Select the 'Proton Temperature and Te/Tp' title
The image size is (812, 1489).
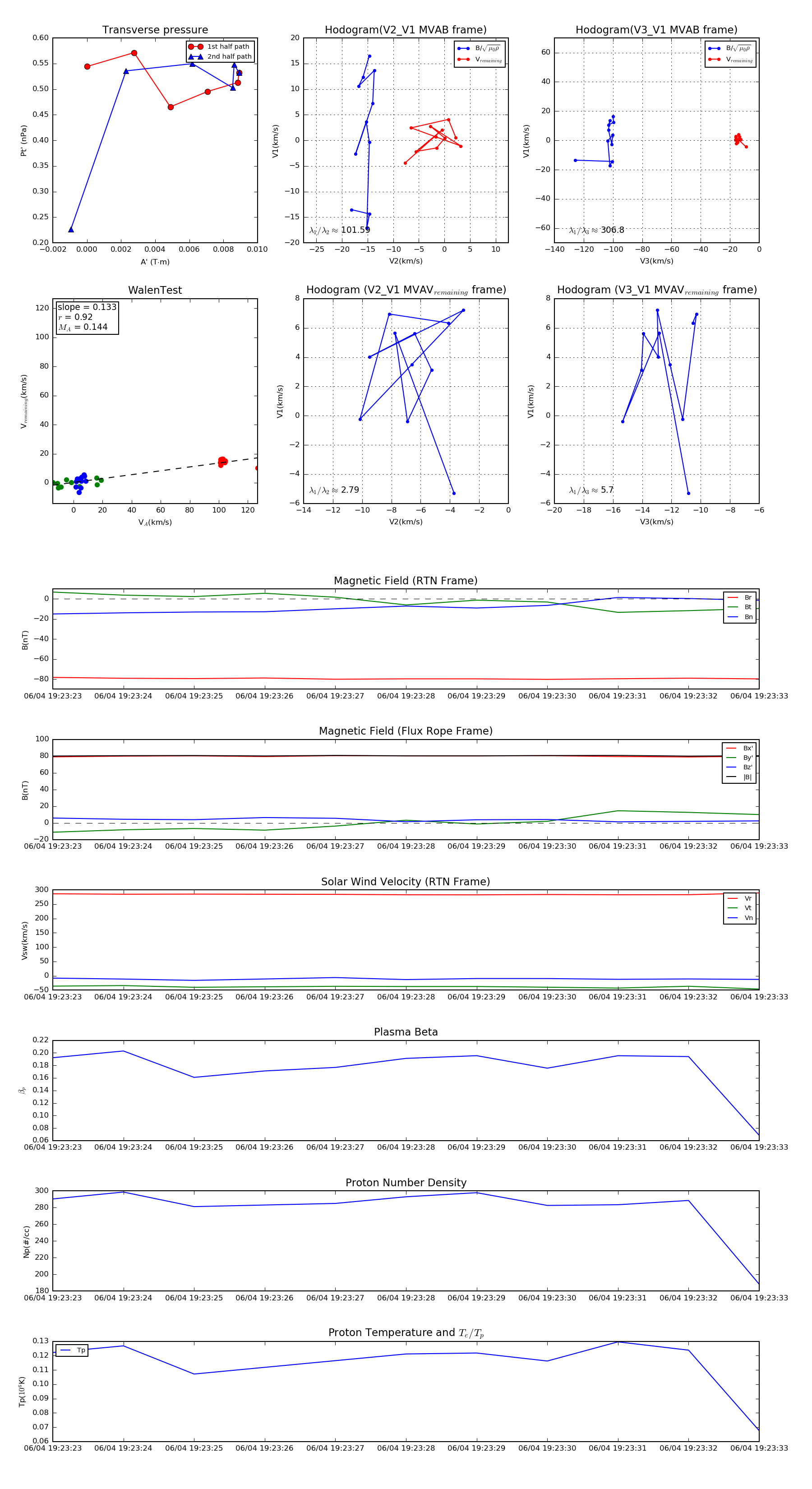406,1333
